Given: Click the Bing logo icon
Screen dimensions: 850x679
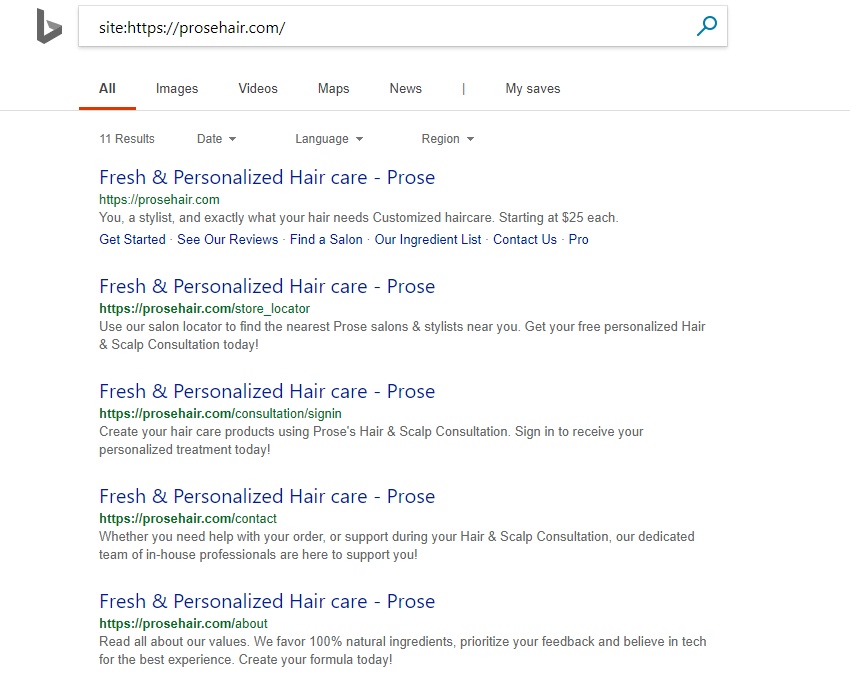Looking at the screenshot, I should click(49, 27).
